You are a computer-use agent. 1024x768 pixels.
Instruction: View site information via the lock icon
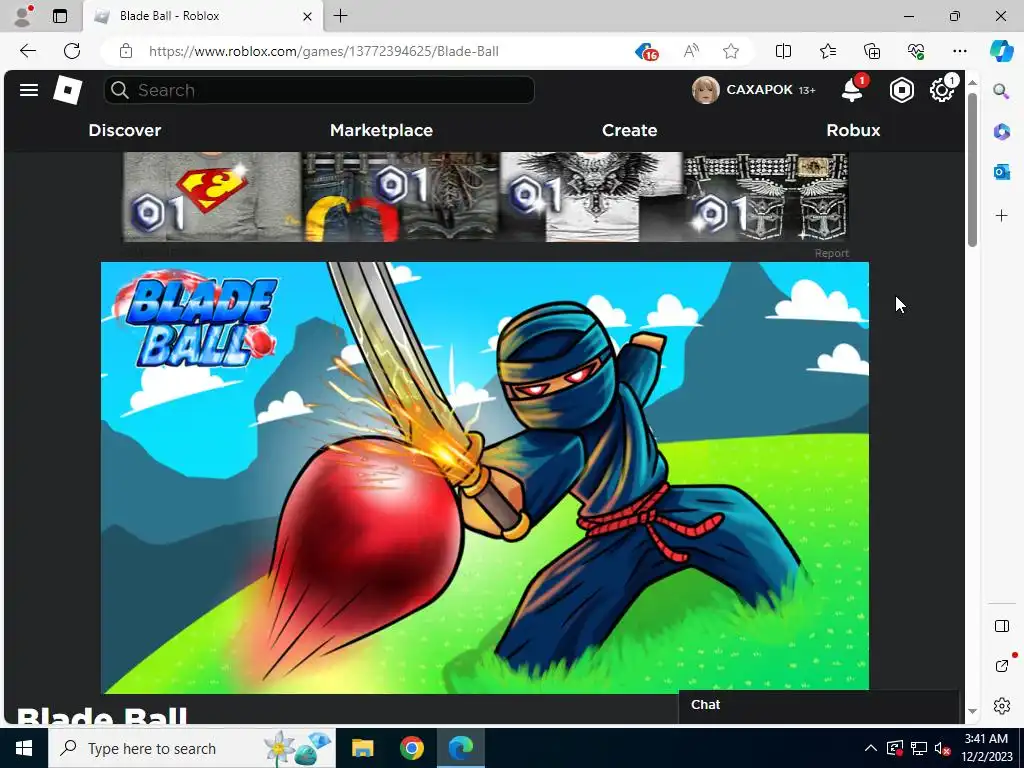click(126, 51)
